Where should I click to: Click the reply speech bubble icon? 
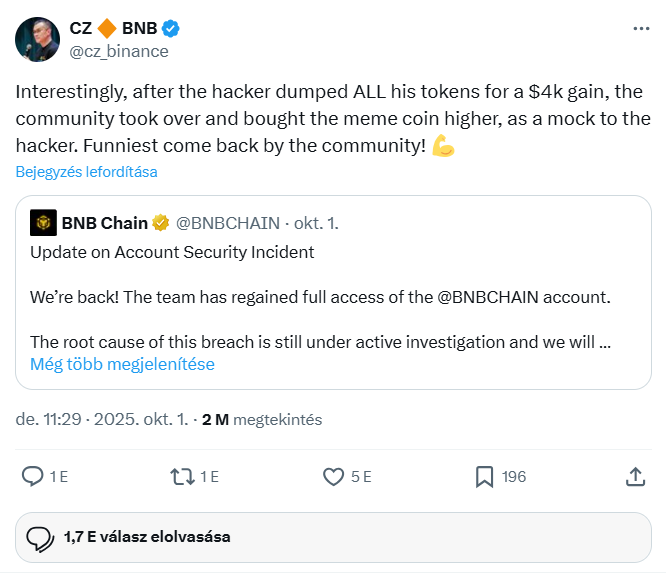(33, 477)
